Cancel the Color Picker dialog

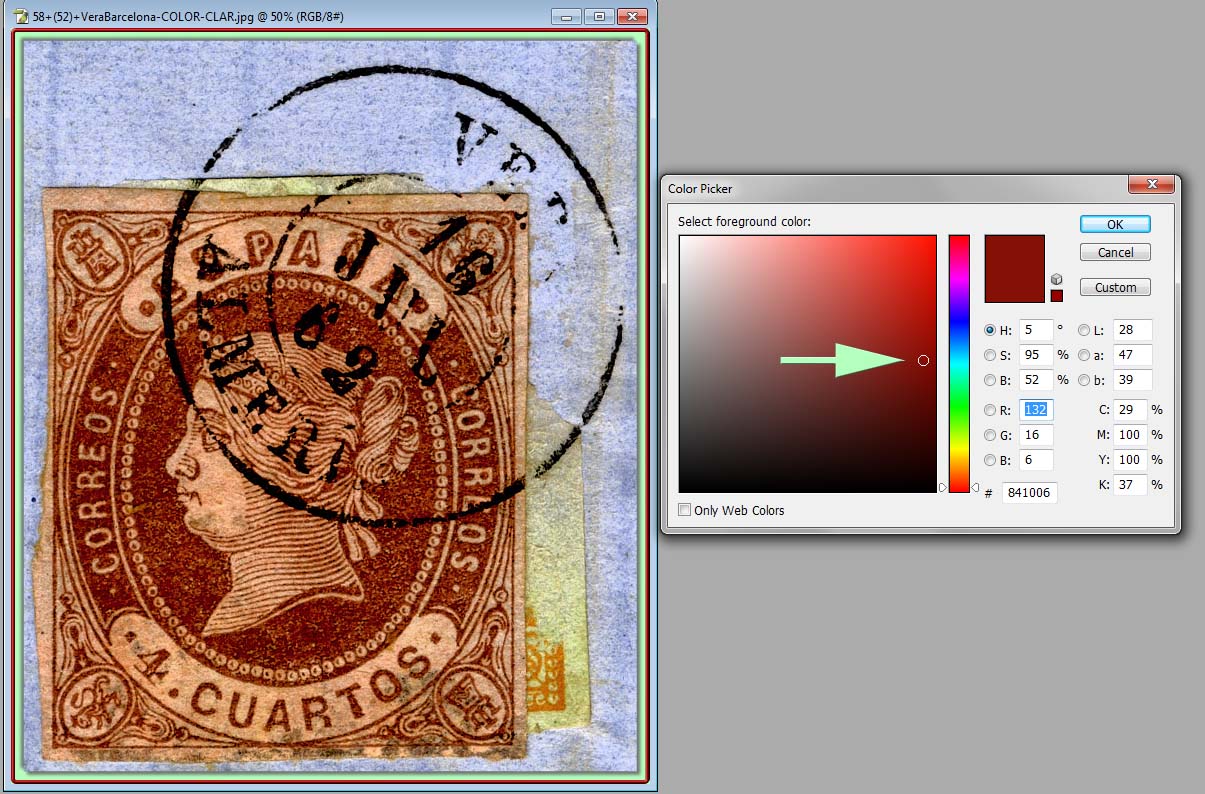click(1115, 252)
